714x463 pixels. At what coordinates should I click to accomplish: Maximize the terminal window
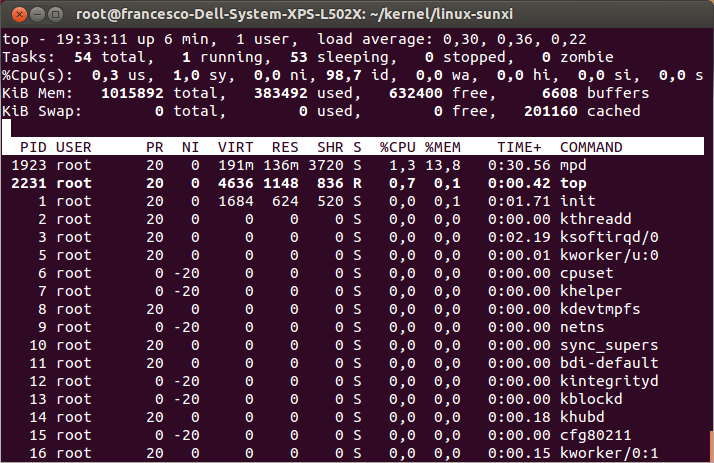tap(56, 15)
